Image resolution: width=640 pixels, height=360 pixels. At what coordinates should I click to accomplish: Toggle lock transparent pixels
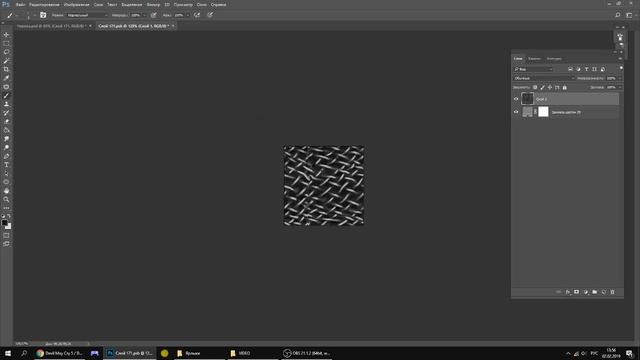(x=535, y=87)
